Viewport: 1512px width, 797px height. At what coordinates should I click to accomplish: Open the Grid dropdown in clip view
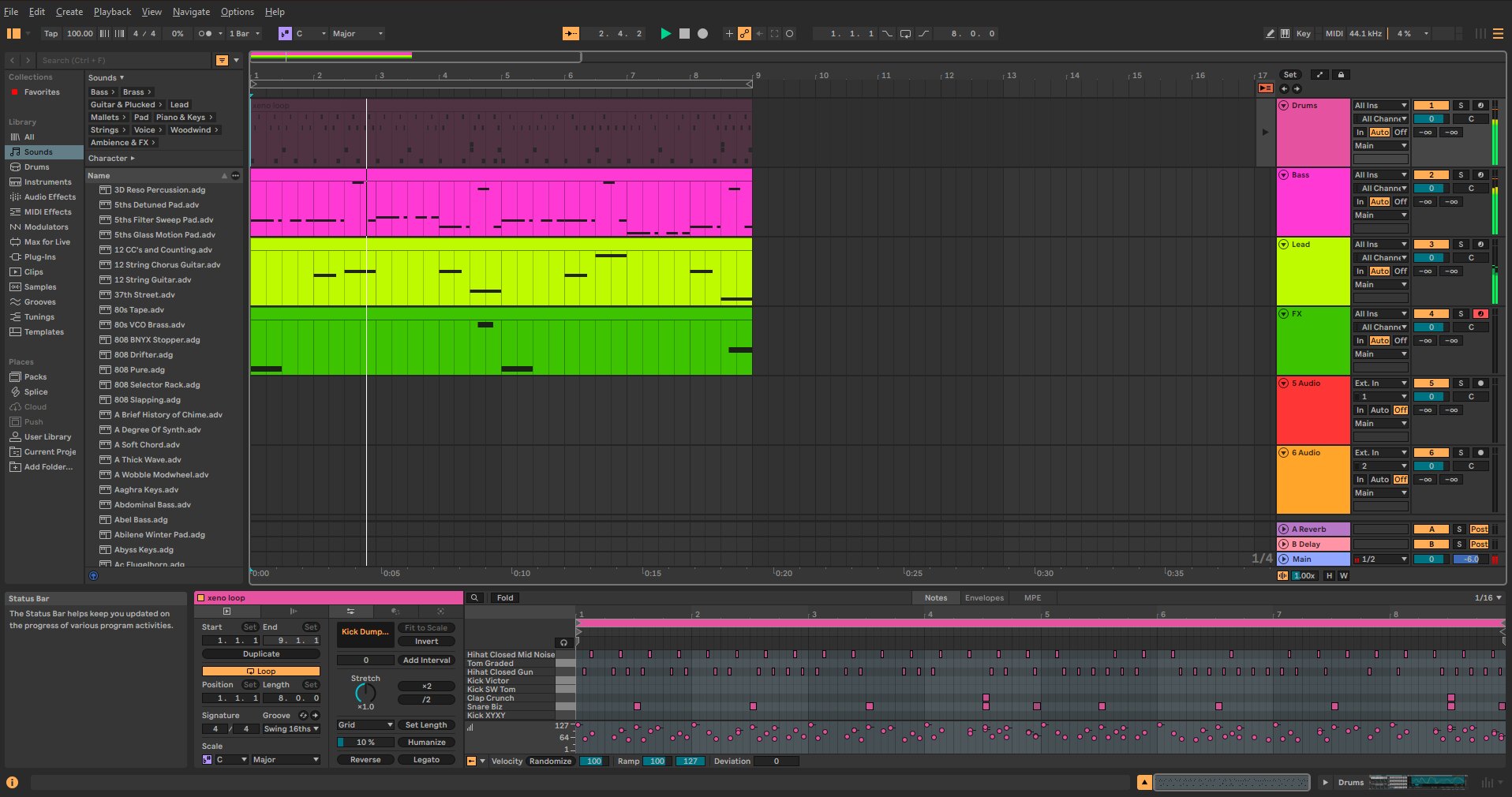pos(365,725)
